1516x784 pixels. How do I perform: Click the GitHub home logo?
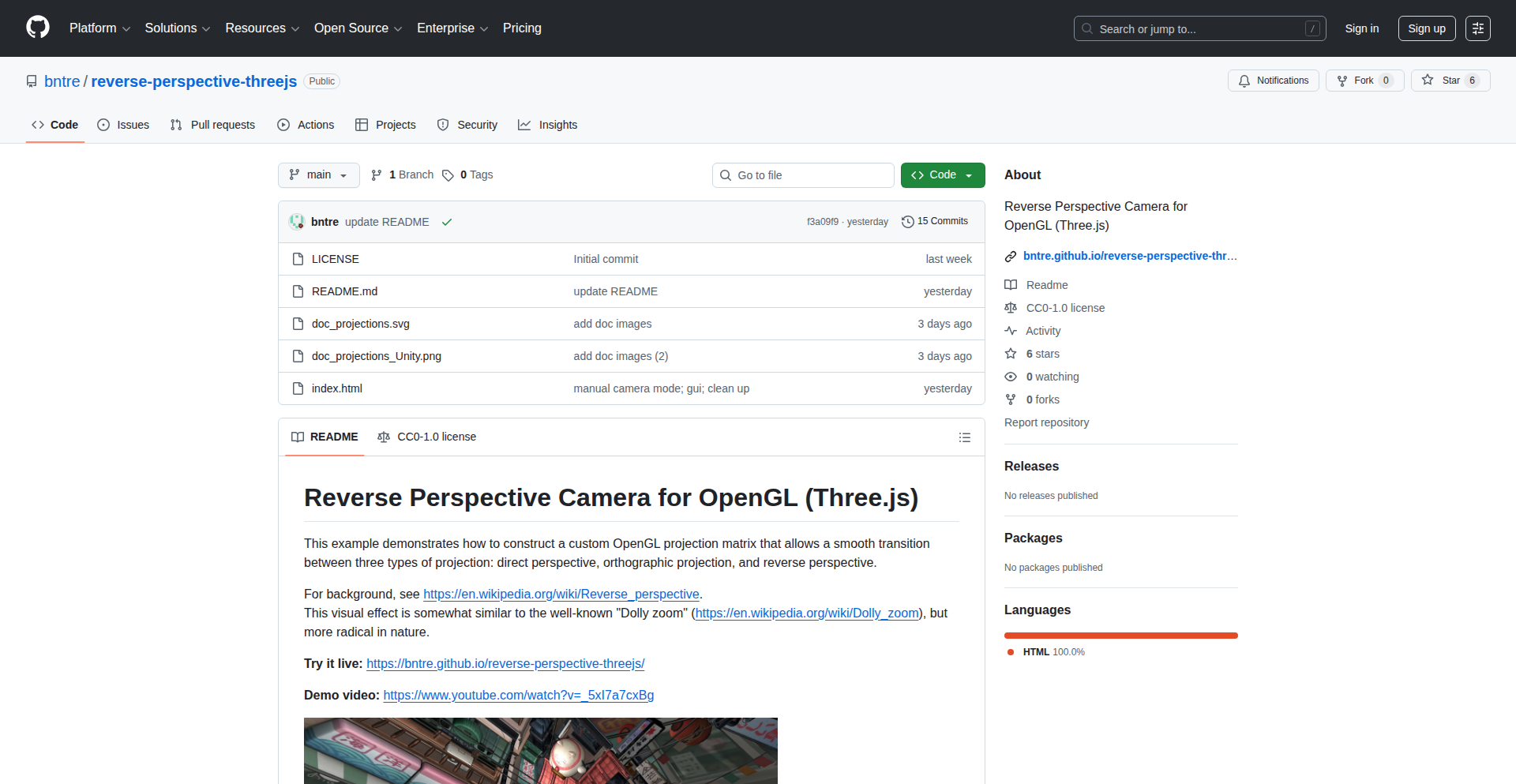36,28
